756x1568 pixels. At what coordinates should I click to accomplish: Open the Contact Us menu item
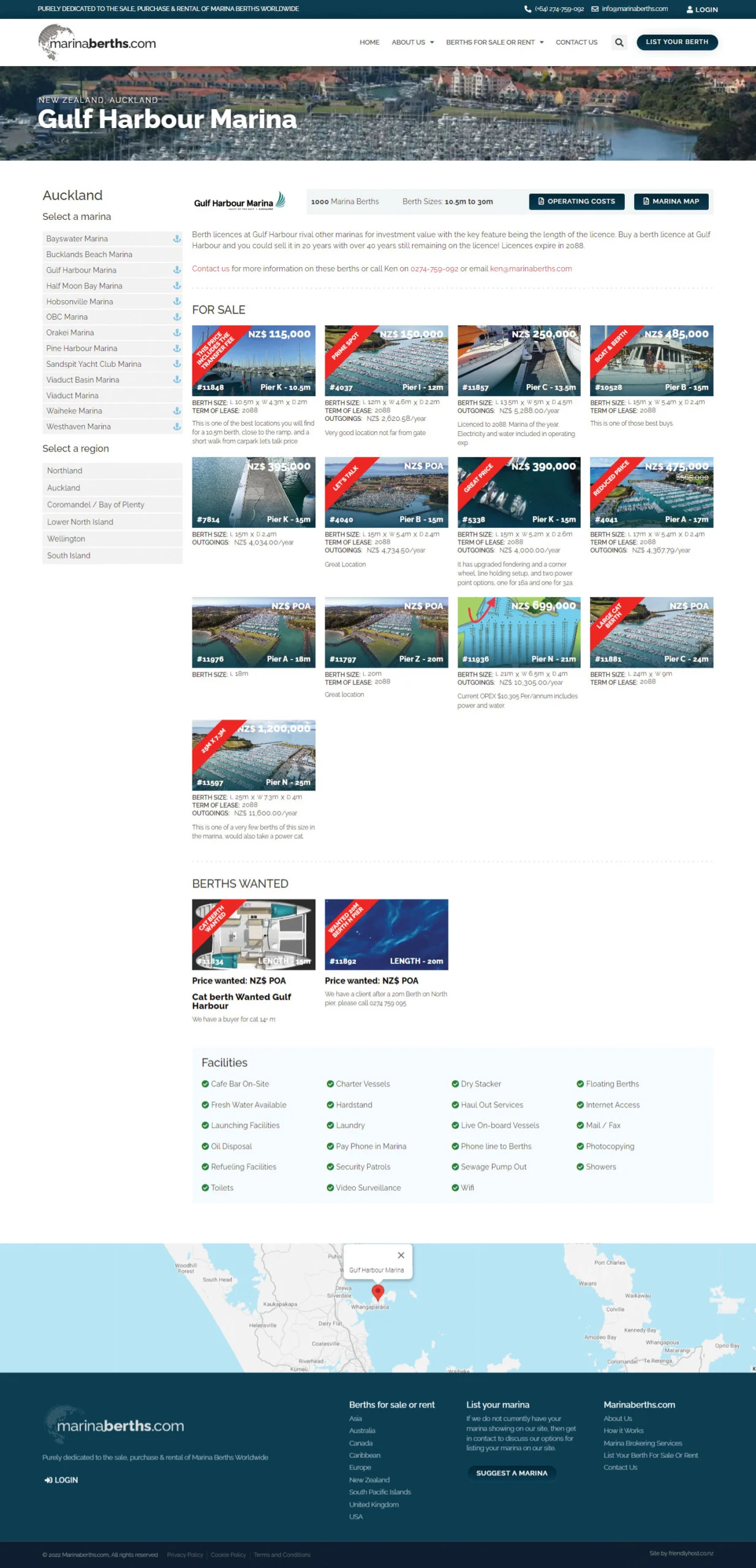[x=576, y=42]
